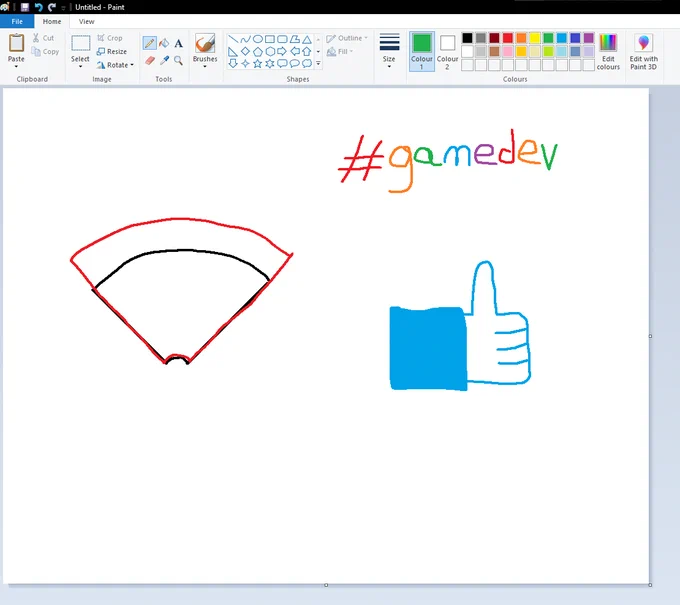Choose the Rounded rectangular callout shape
680x605 pixels.
click(x=282, y=64)
